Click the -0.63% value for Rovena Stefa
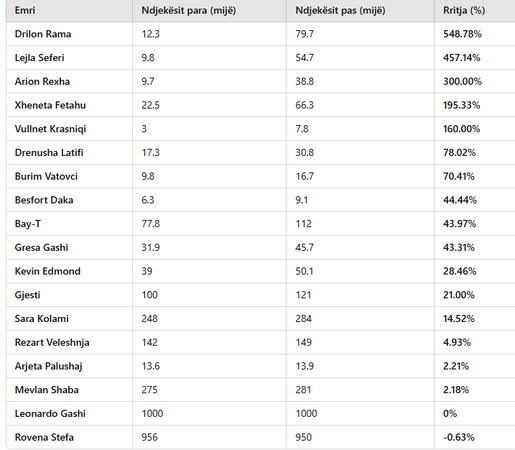Screen dimensions: 515x450 (459, 437)
